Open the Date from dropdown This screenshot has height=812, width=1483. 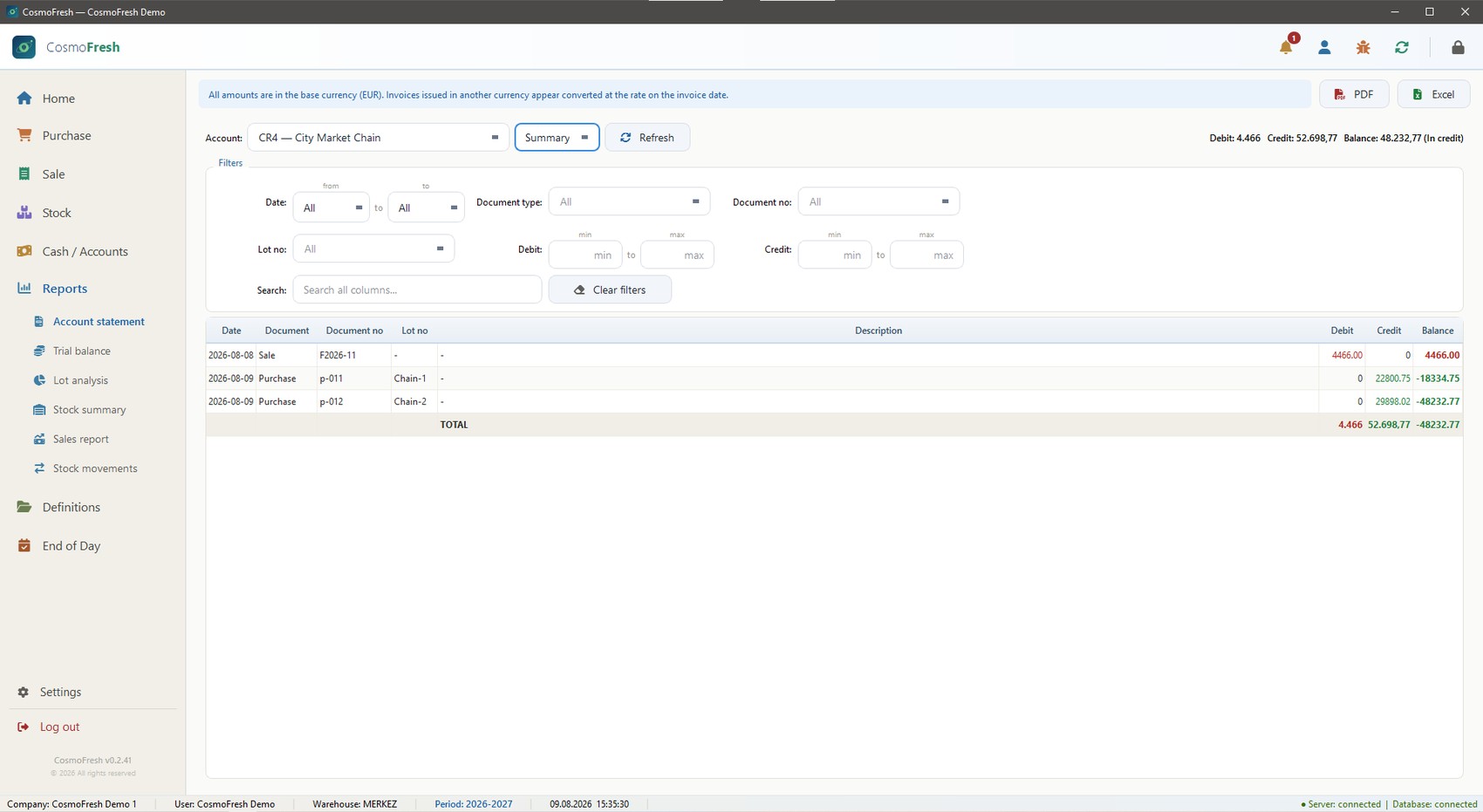(x=331, y=208)
